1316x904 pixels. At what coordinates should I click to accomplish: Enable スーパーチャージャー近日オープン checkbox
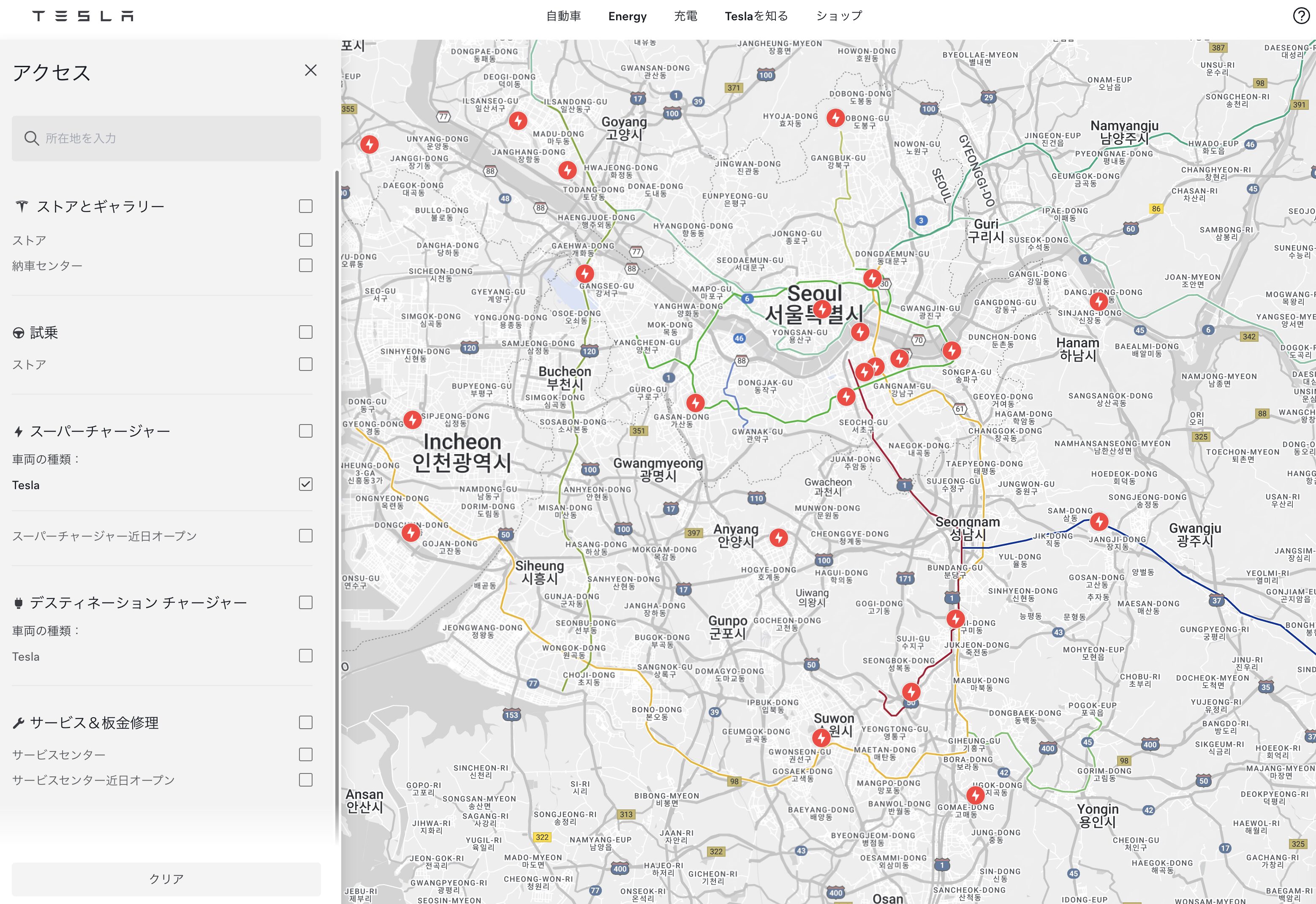pos(305,536)
